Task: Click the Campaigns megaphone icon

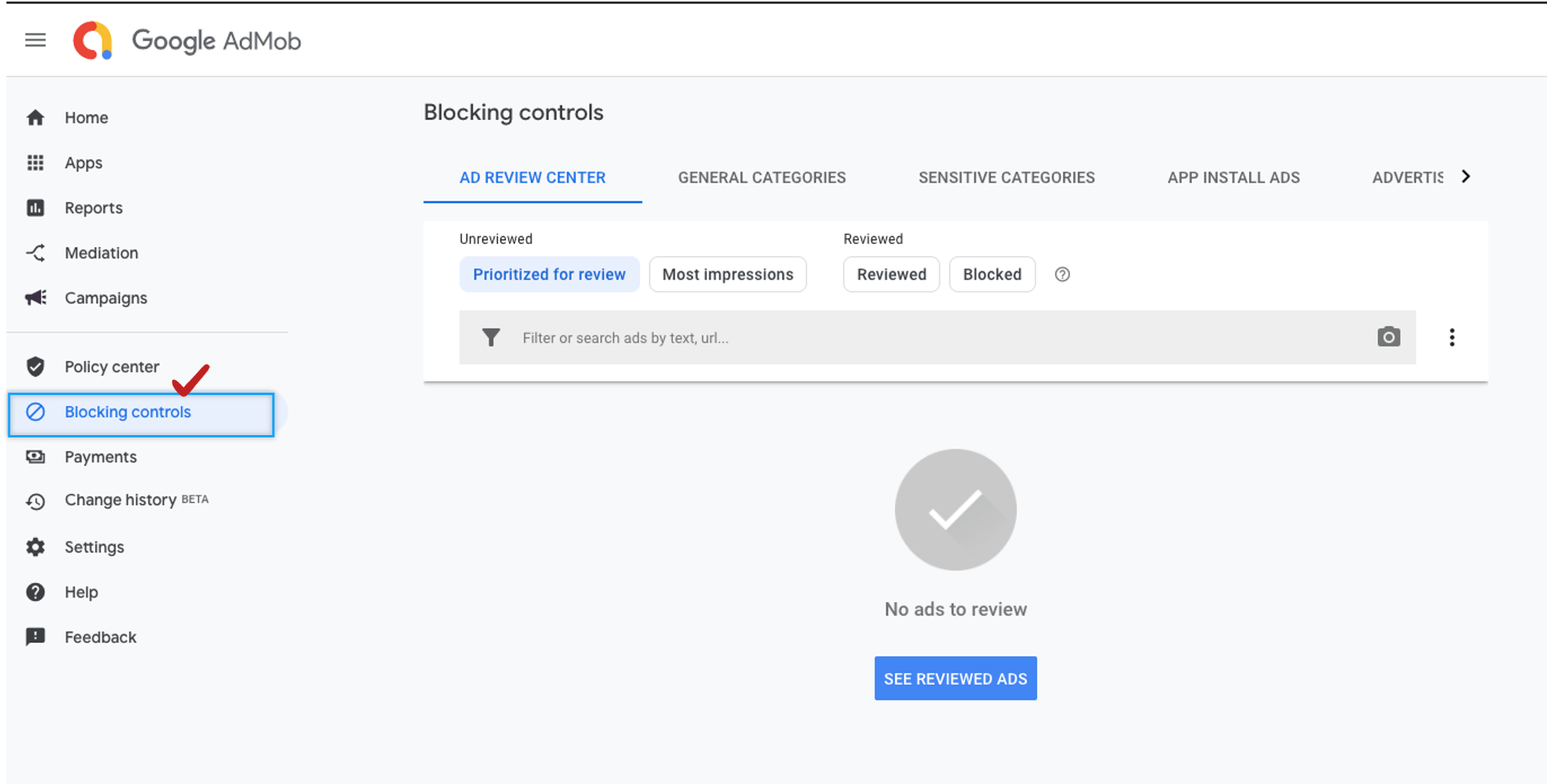Action: (35, 298)
